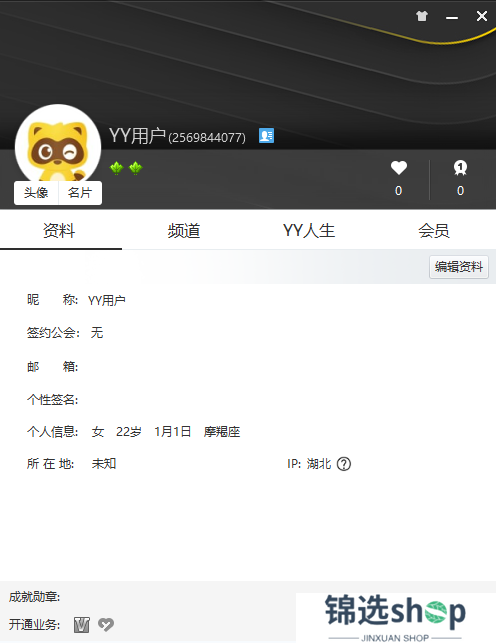Switch to the 频道 tab
The width and height of the screenshot is (496, 643).
tap(184, 230)
